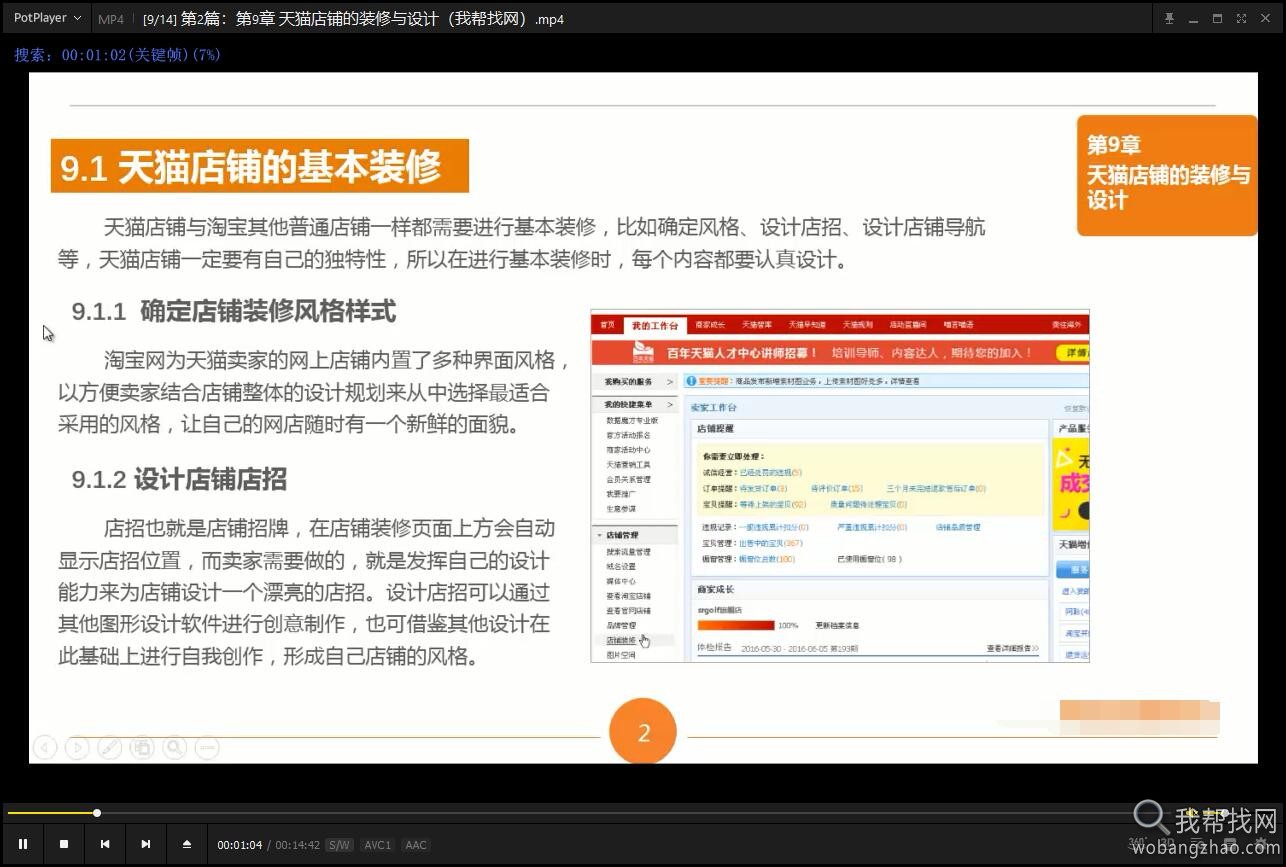This screenshot has width=1286, height=867.
Task: Click the AVC1 video codec badge
Action: pos(378,845)
